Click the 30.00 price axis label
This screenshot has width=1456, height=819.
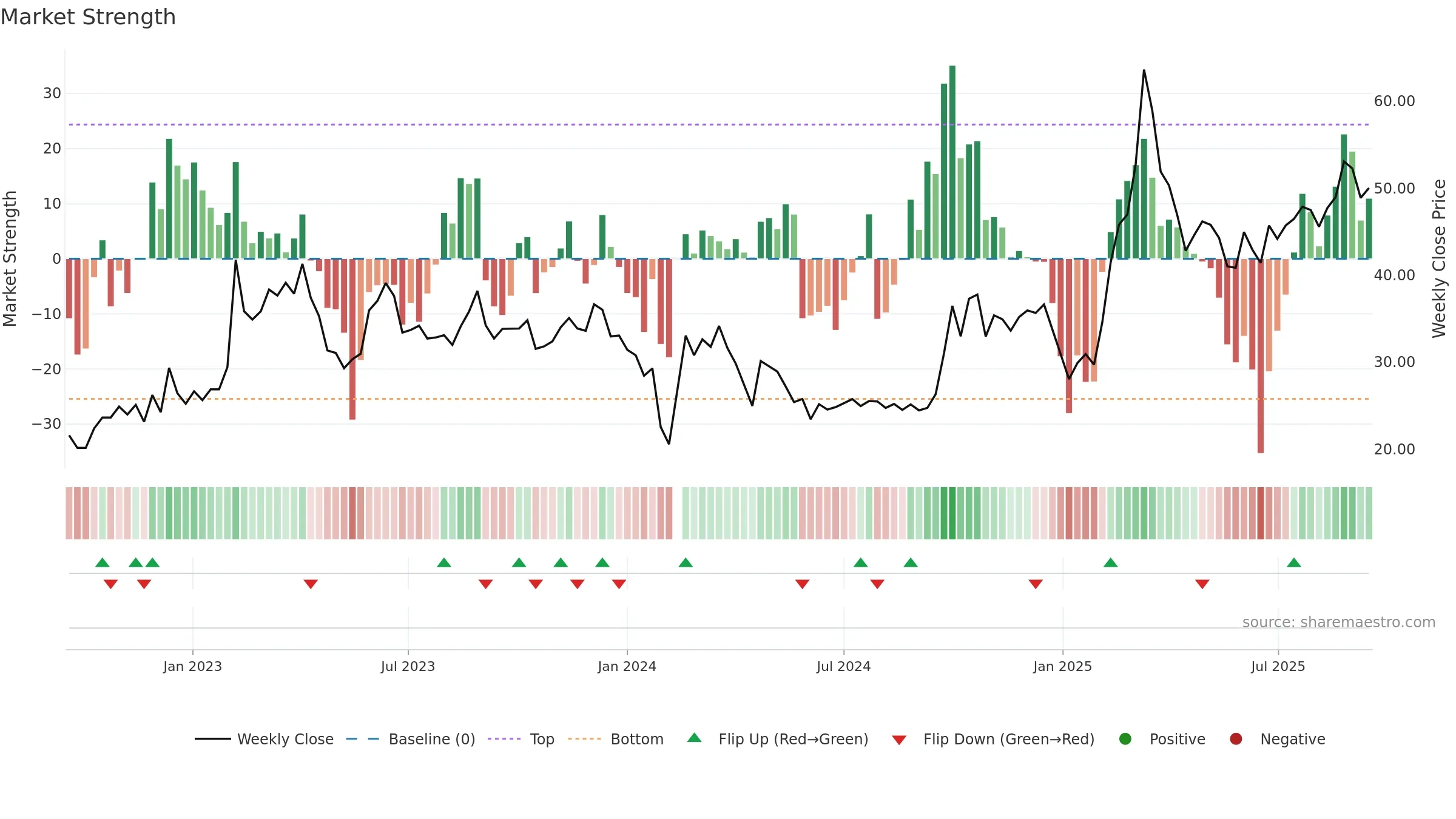coord(1394,362)
